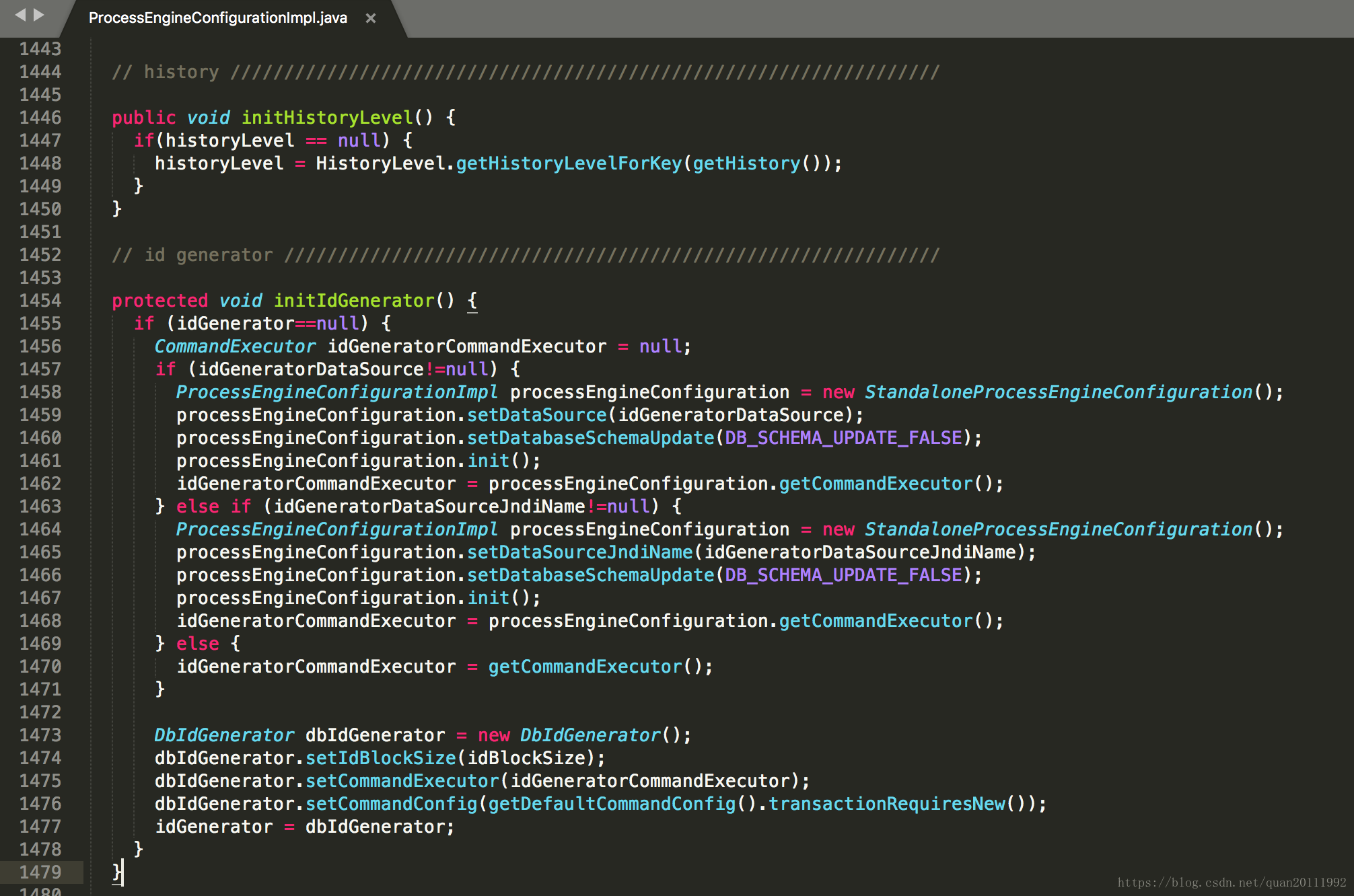Click StandaloneProcessEngineConfiguration on line 1464
1354x896 pixels.
(1059, 529)
